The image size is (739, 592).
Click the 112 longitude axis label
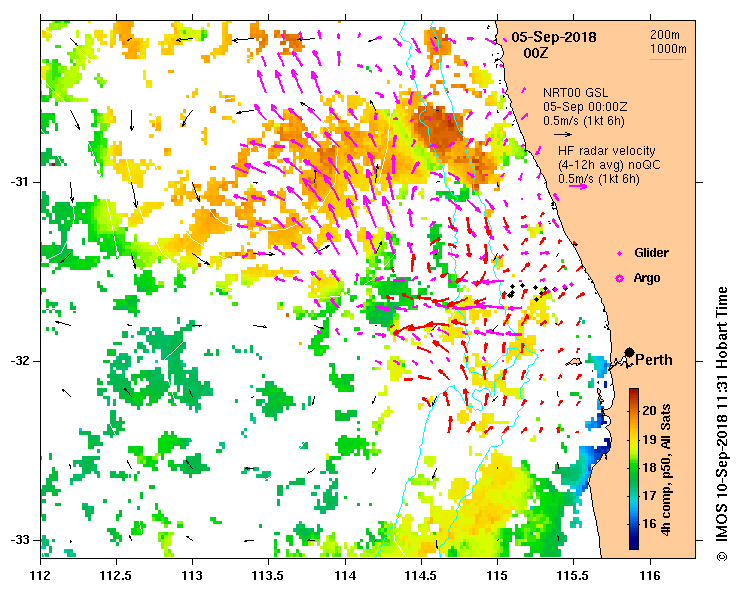point(41,576)
